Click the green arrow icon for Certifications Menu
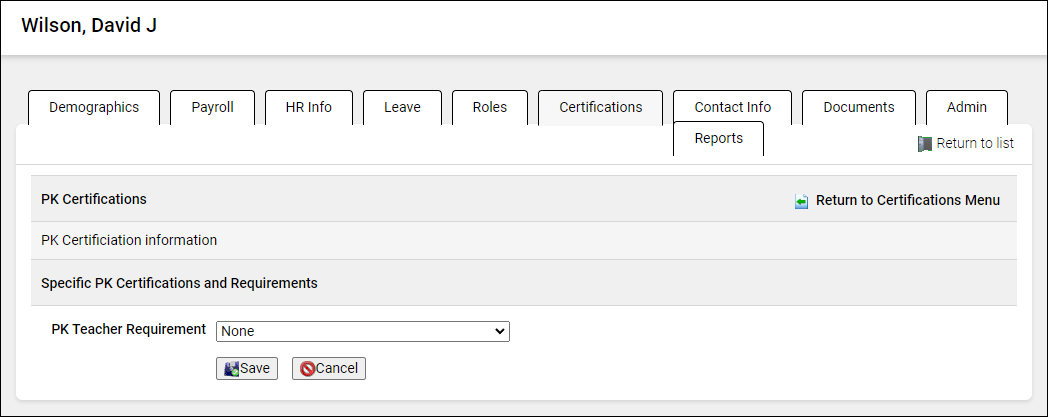 (801, 201)
